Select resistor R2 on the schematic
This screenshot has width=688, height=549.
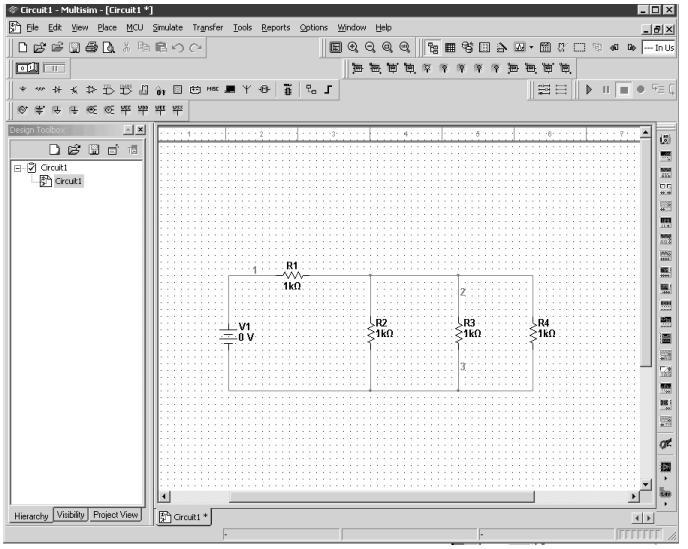371,332
